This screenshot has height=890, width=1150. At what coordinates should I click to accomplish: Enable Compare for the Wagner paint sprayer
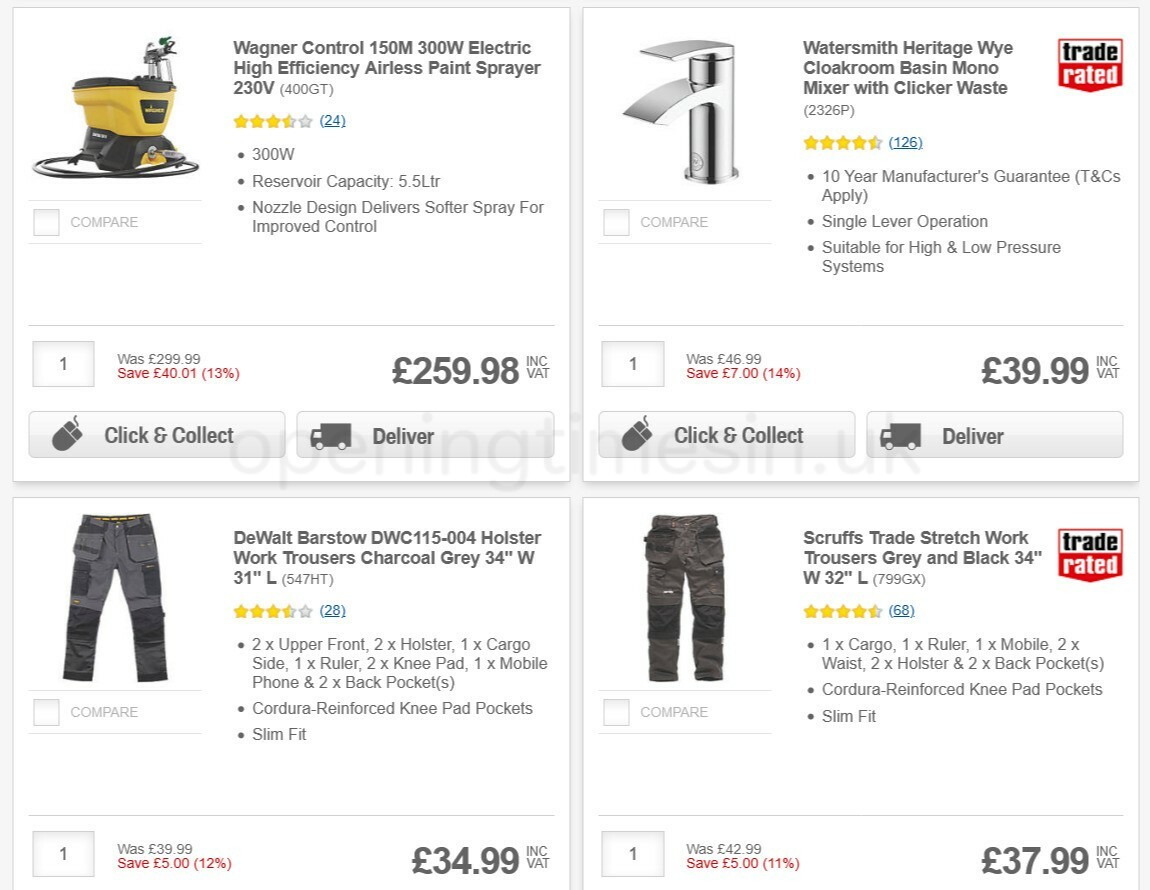click(x=46, y=222)
